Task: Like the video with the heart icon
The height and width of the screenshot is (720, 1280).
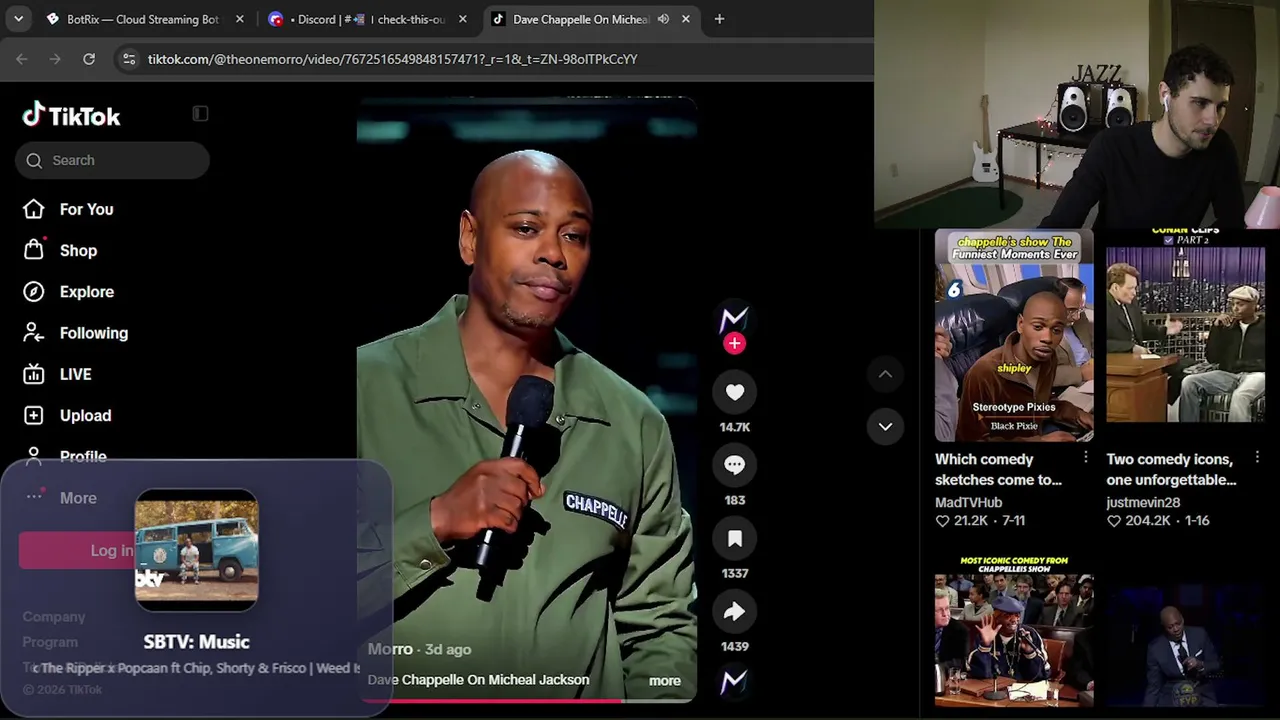Action: [734, 392]
